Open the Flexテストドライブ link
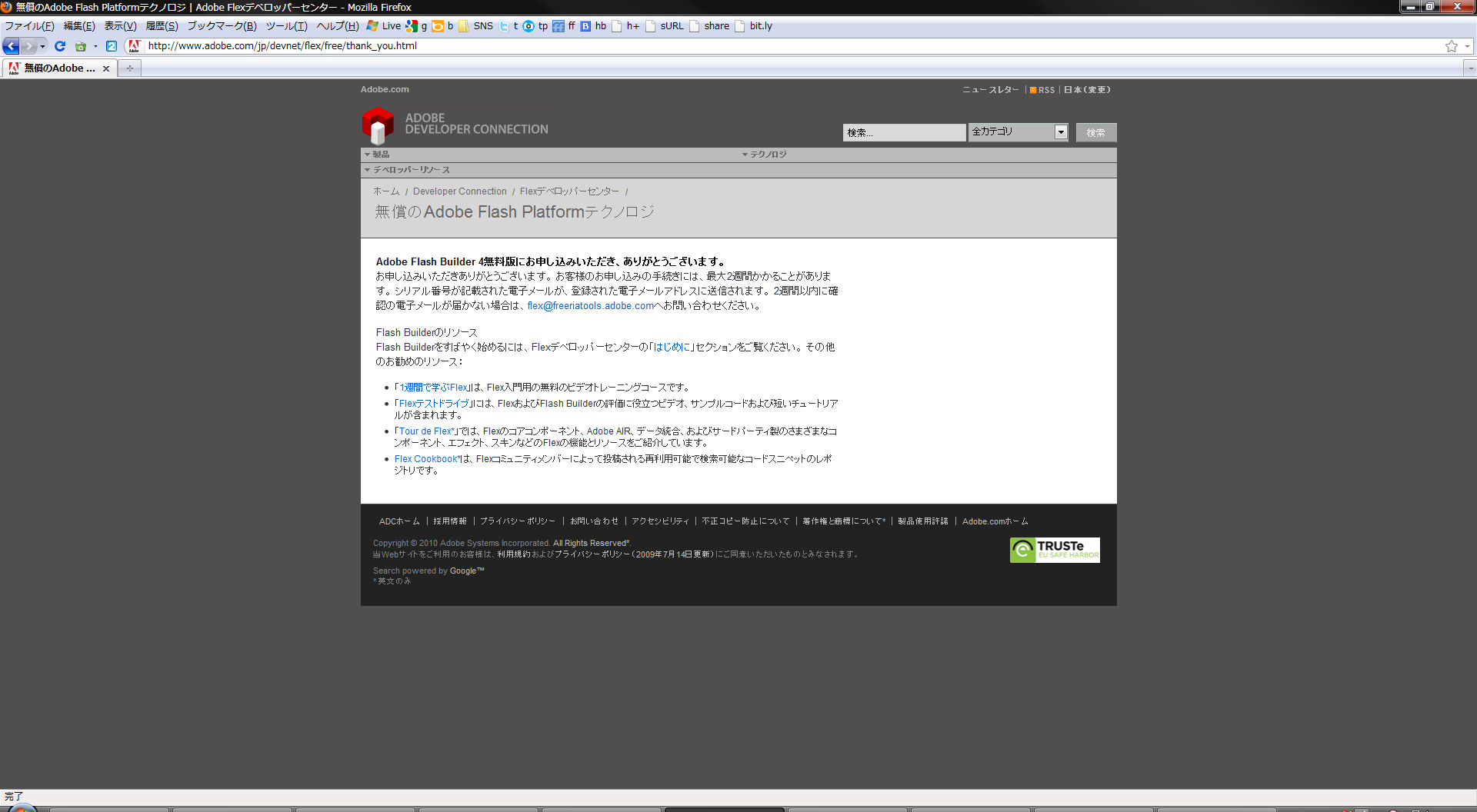 433,404
